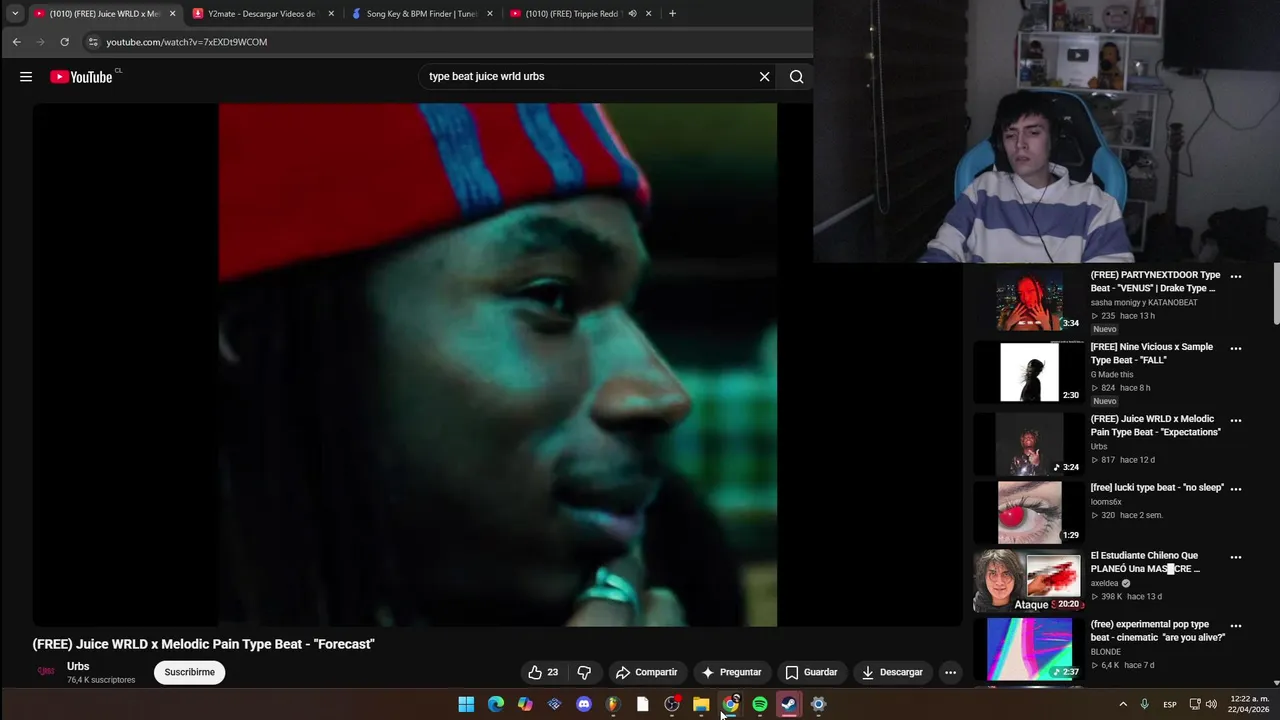The width and height of the screenshot is (1280, 720).
Task: Open the axeldea channel name
Action: click(1105, 583)
